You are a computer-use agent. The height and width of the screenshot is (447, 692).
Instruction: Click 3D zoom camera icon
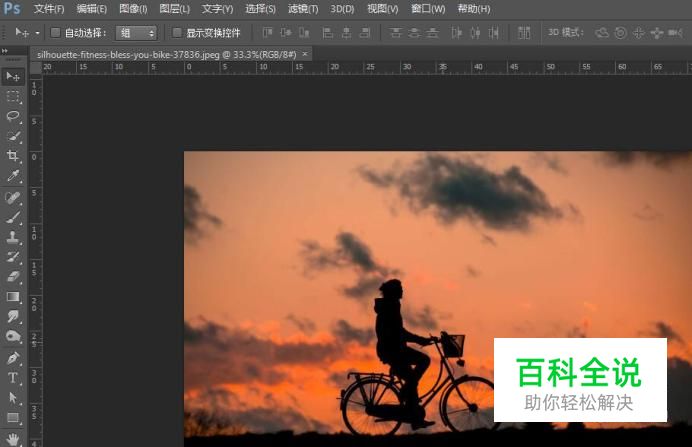(675, 33)
